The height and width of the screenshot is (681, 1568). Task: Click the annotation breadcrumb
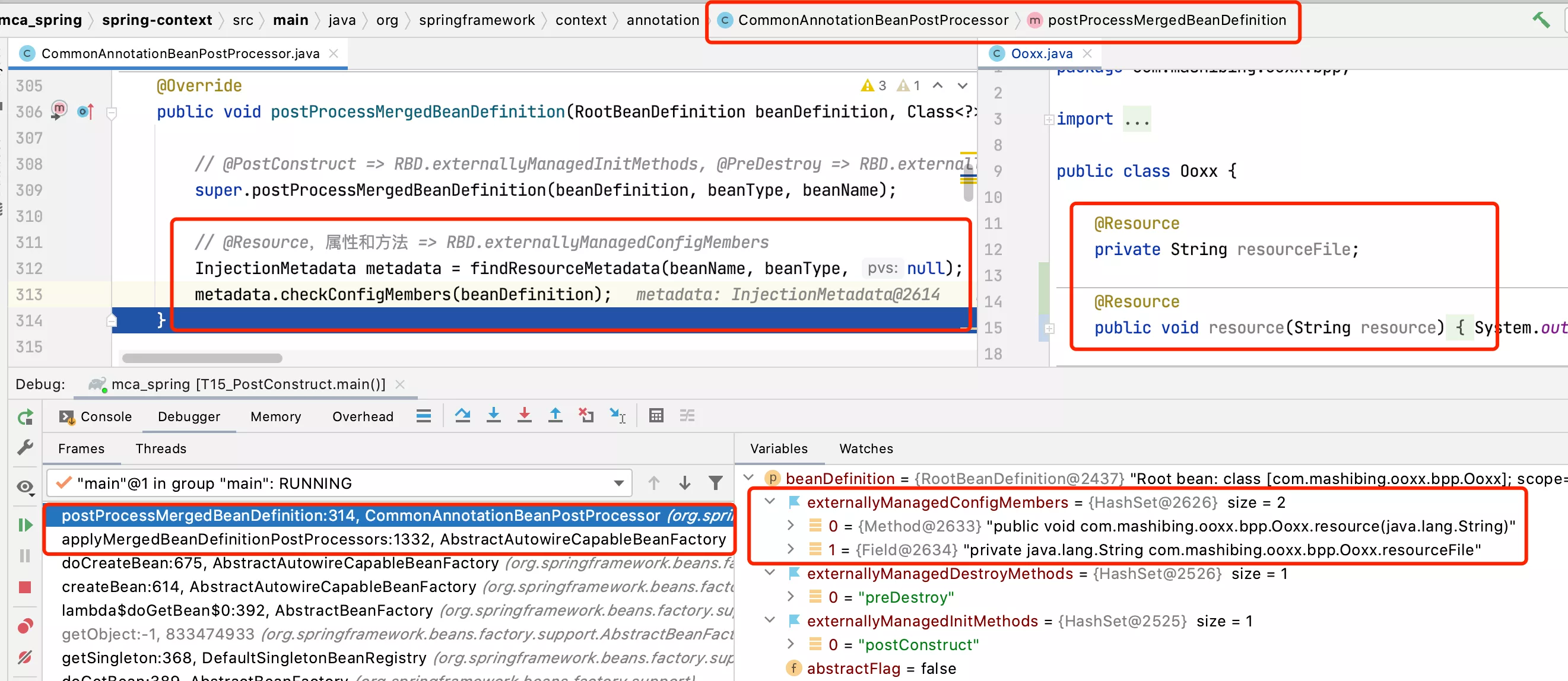coord(663,20)
